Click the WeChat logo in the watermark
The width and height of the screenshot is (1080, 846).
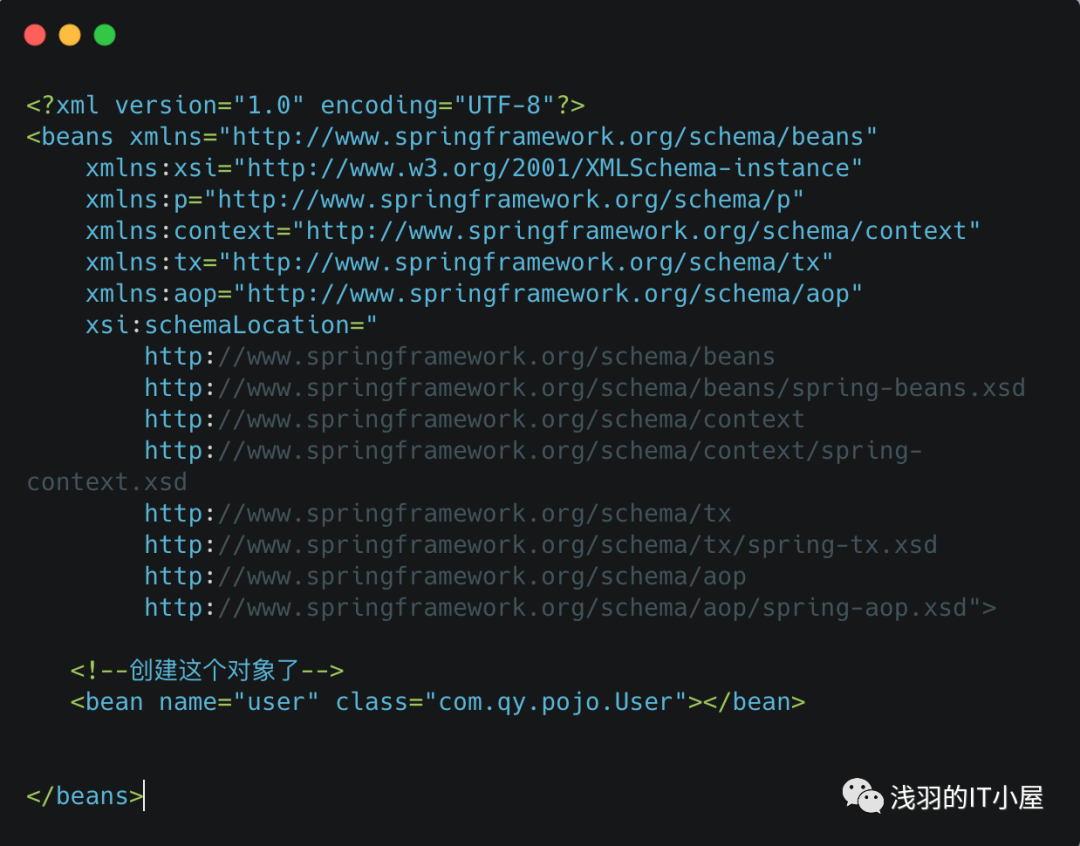click(862, 796)
